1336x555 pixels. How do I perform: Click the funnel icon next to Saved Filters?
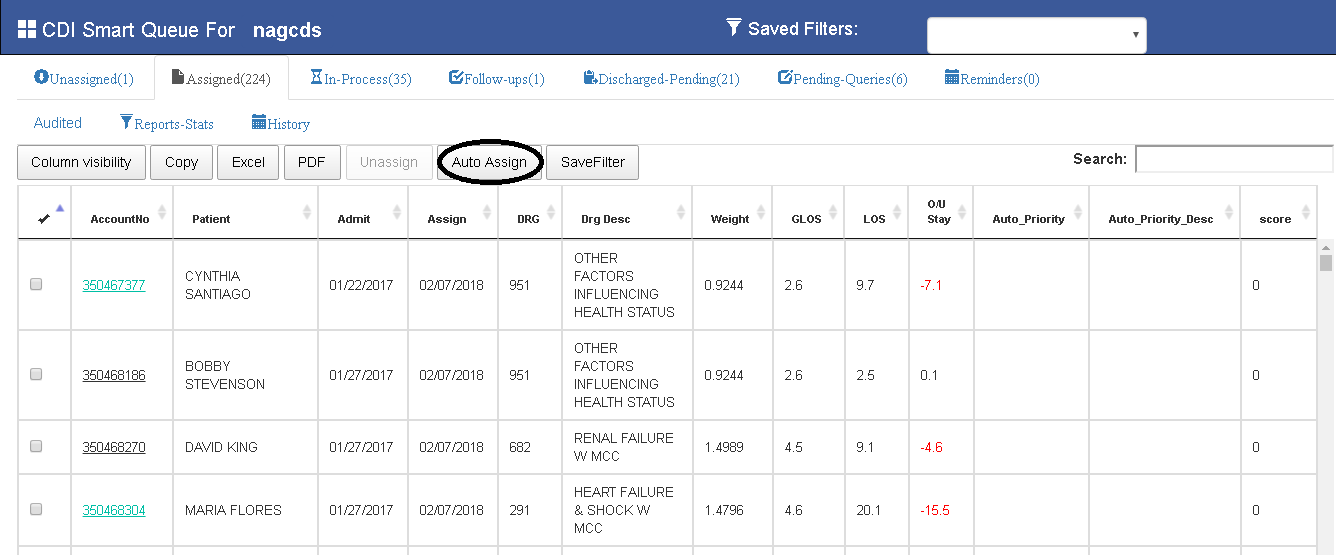point(734,27)
